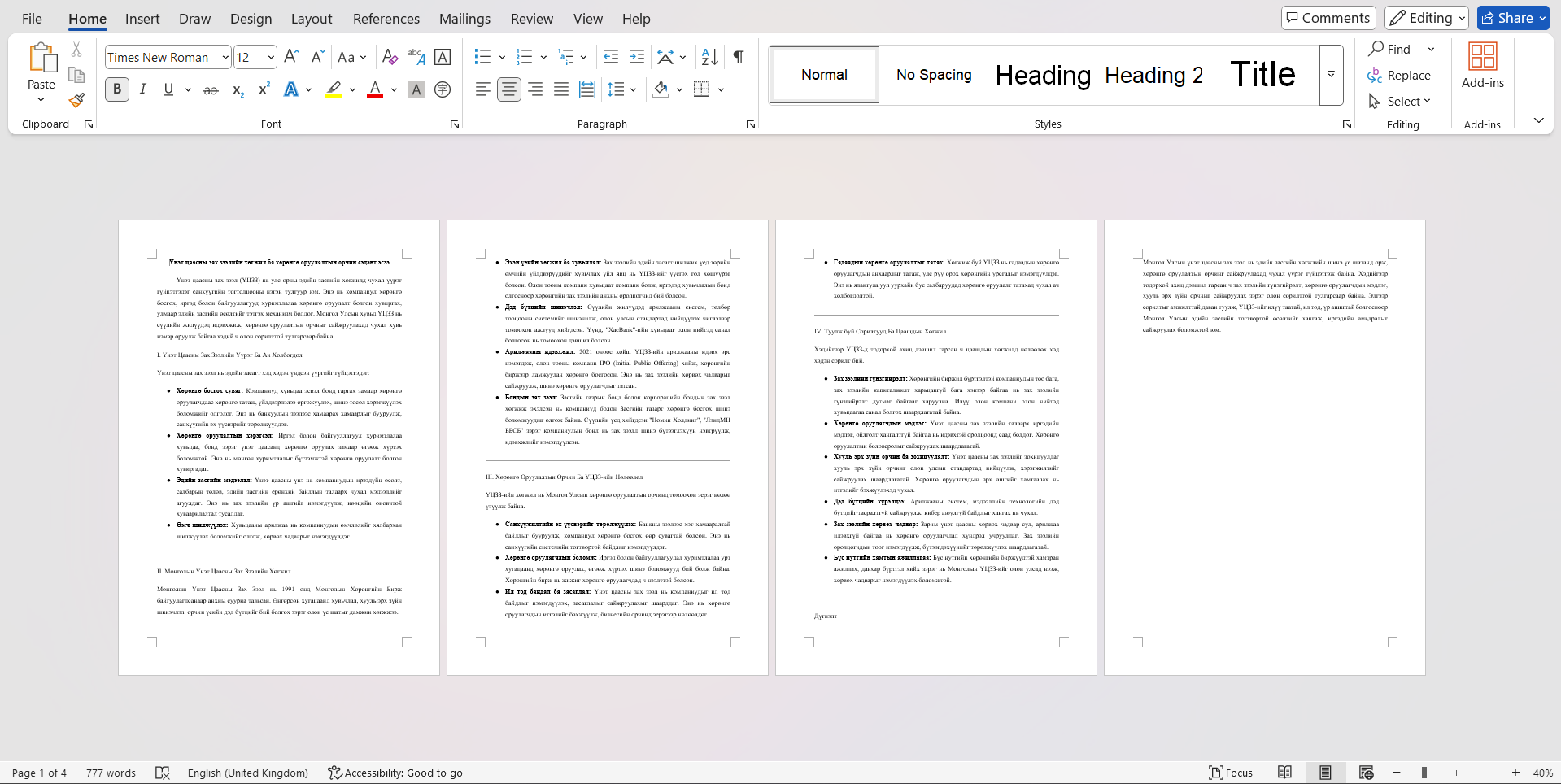Open the File menu
The image size is (1561, 784).
tap(32, 19)
